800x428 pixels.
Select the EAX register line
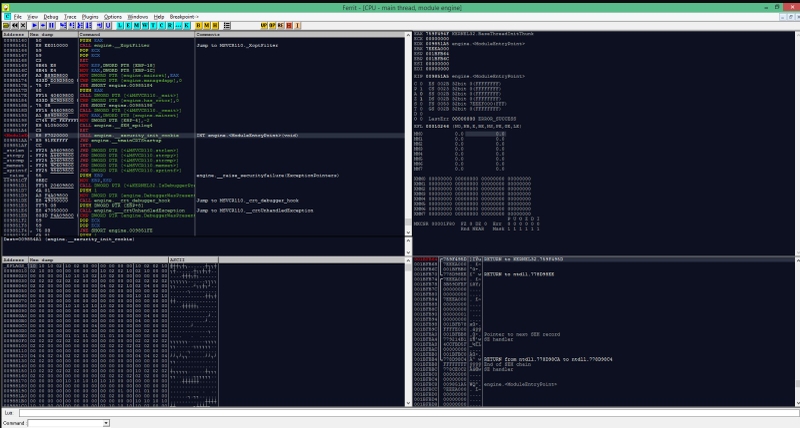(x=473, y=34)
